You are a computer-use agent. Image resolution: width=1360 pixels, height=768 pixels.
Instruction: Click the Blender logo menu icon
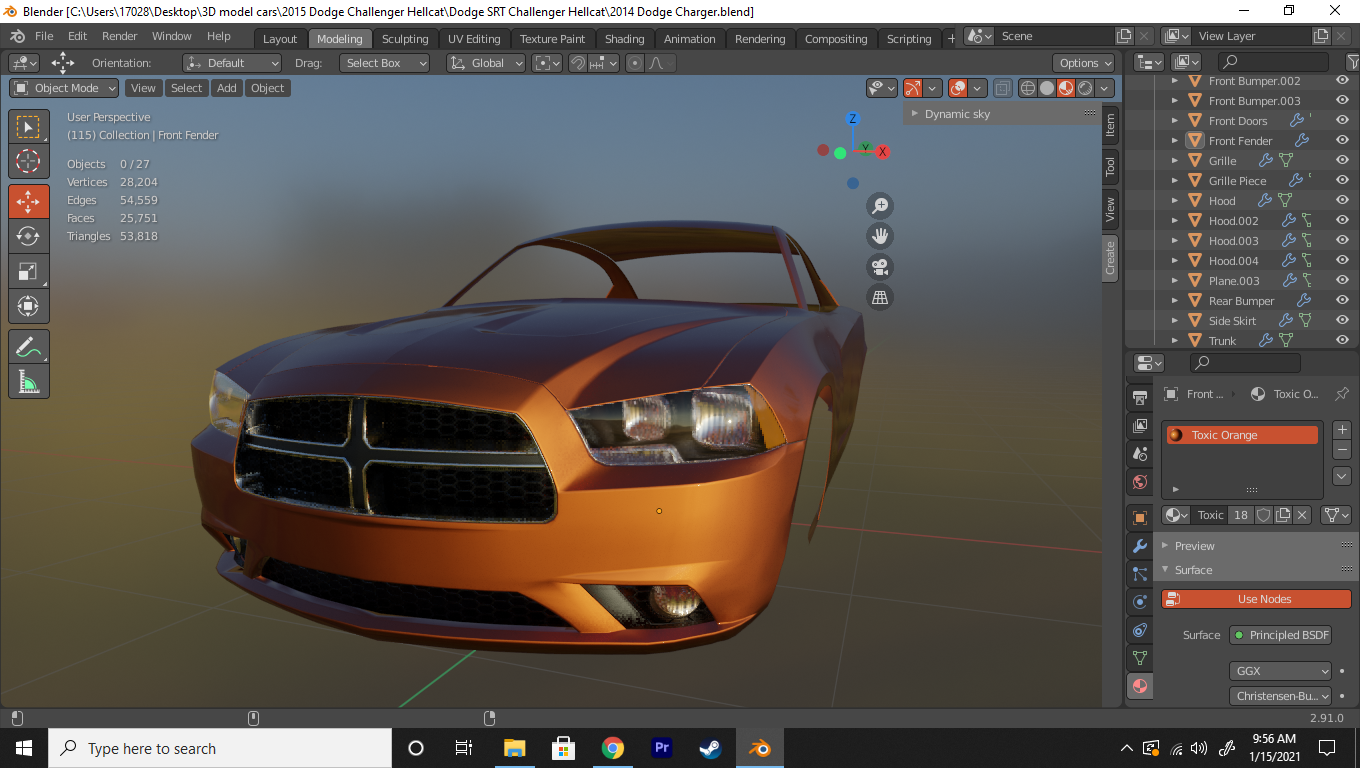pyautogui.click(x=17, y=36)
